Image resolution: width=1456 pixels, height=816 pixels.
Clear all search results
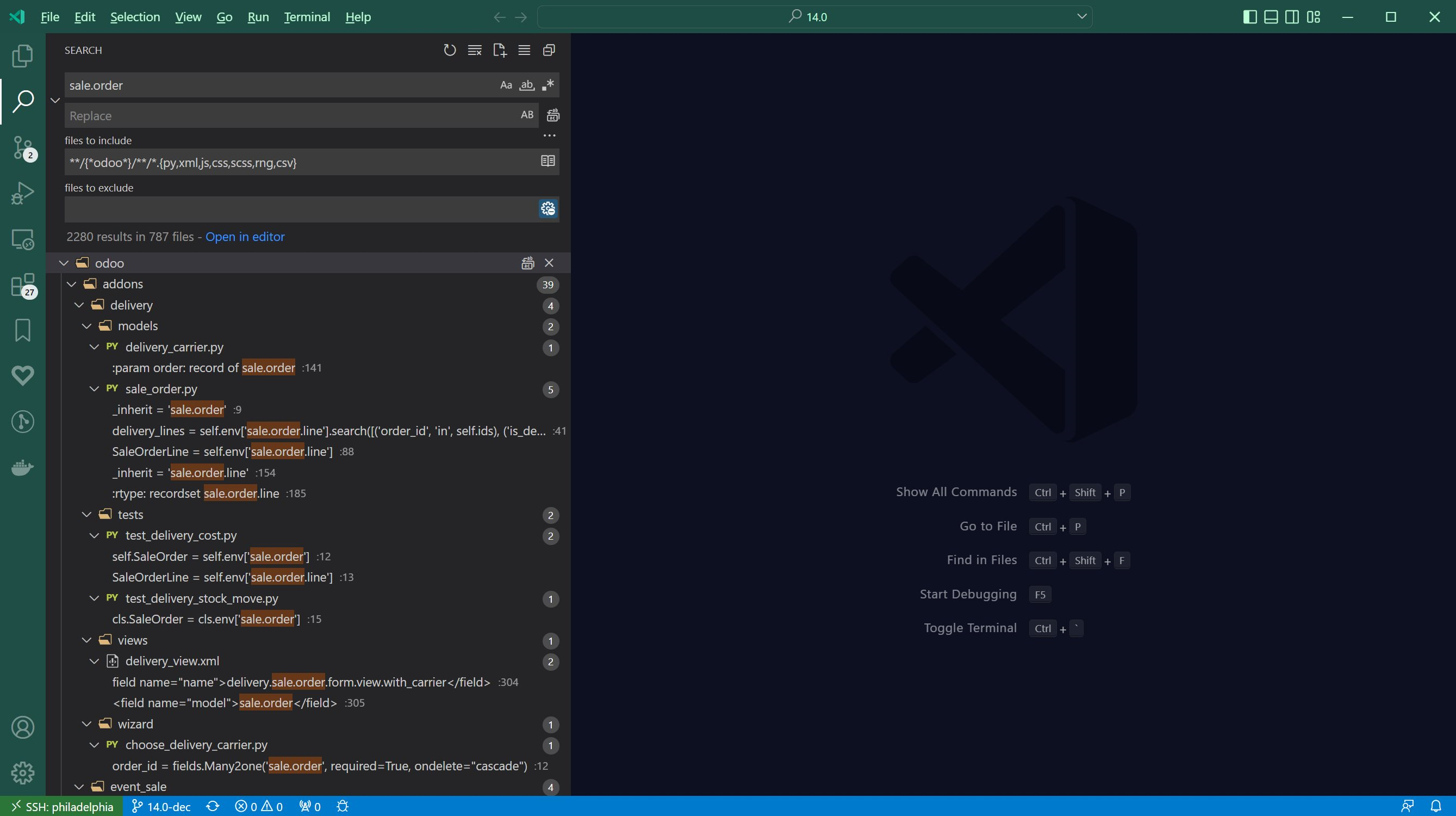[x=475, y=51]
